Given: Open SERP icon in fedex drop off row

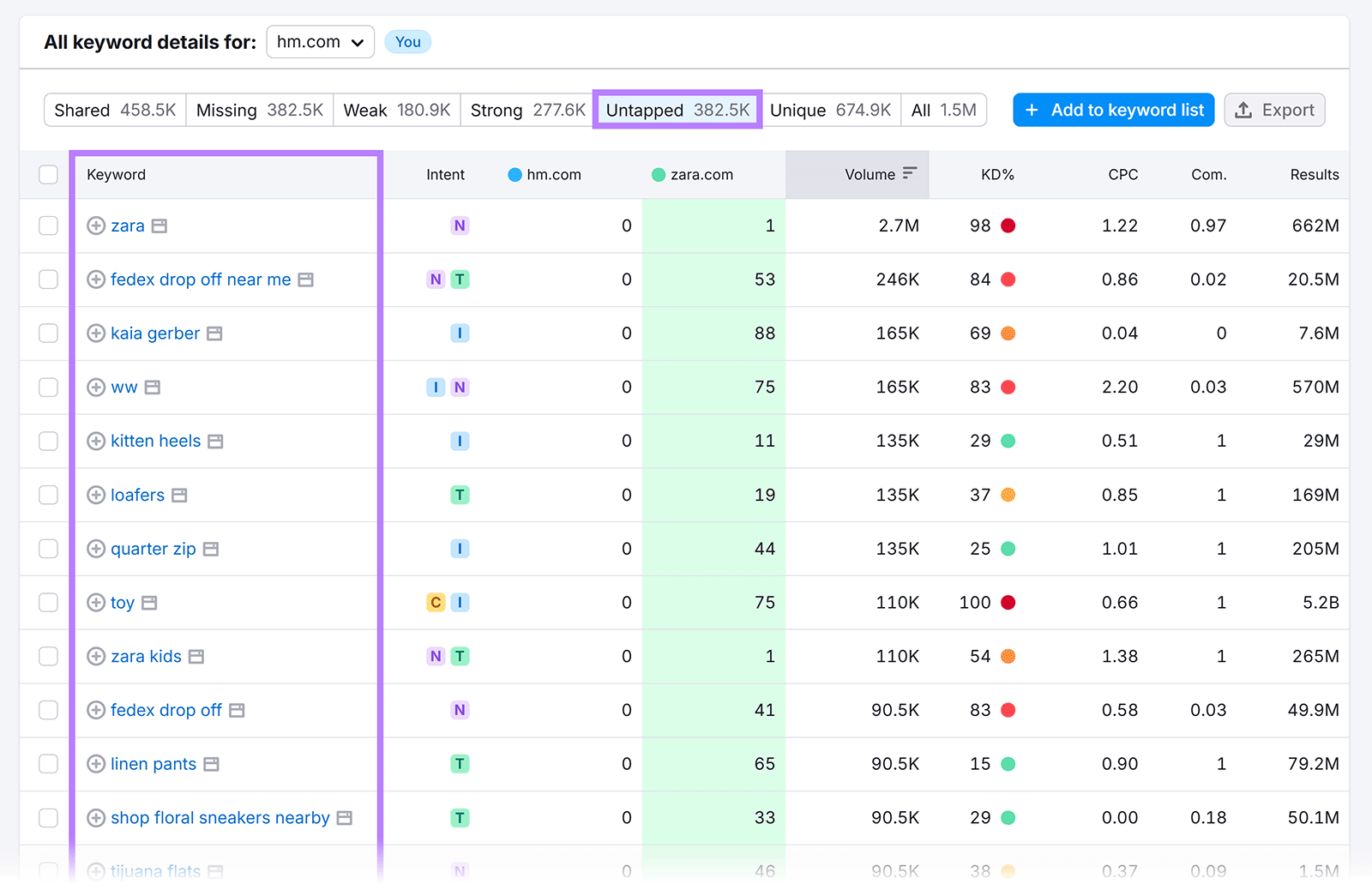Looking at the screenshot, I should click(238, 711).
